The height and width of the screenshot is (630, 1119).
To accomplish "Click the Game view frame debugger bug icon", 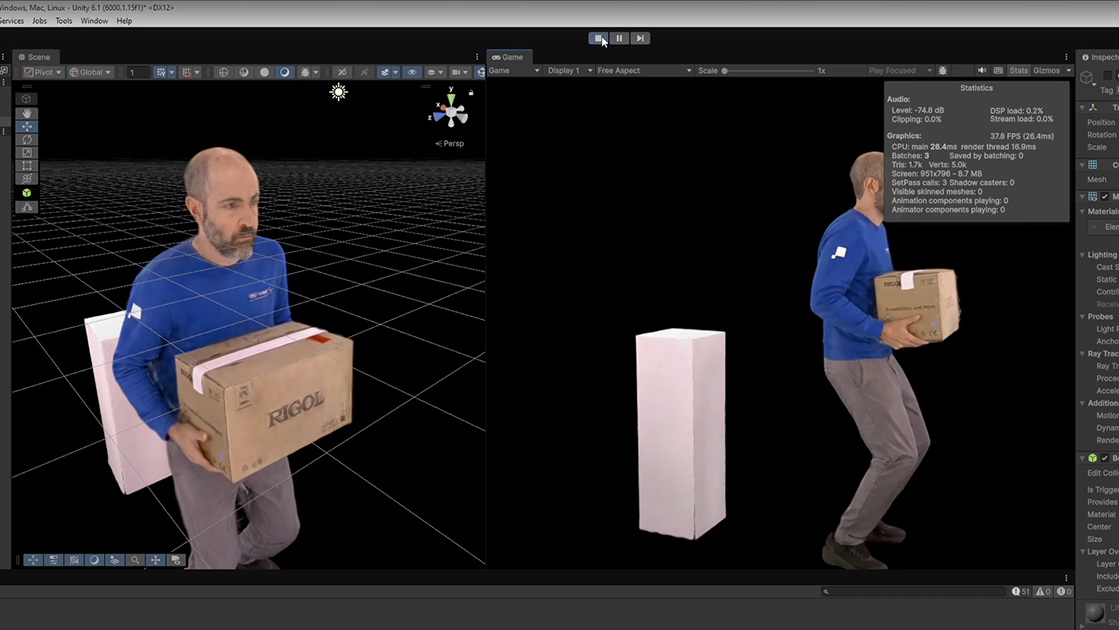I will pos(943,71).
